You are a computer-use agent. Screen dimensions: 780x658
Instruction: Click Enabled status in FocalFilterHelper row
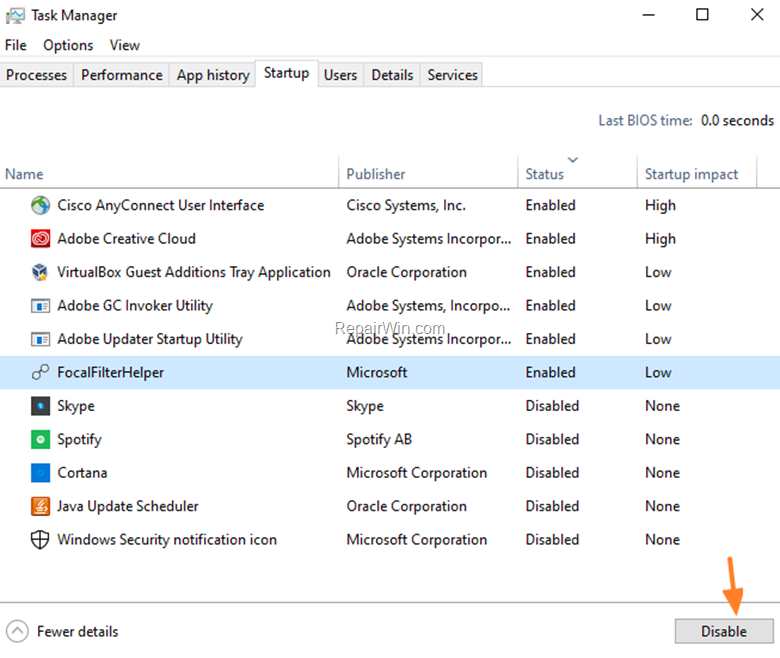pos(550,372)
